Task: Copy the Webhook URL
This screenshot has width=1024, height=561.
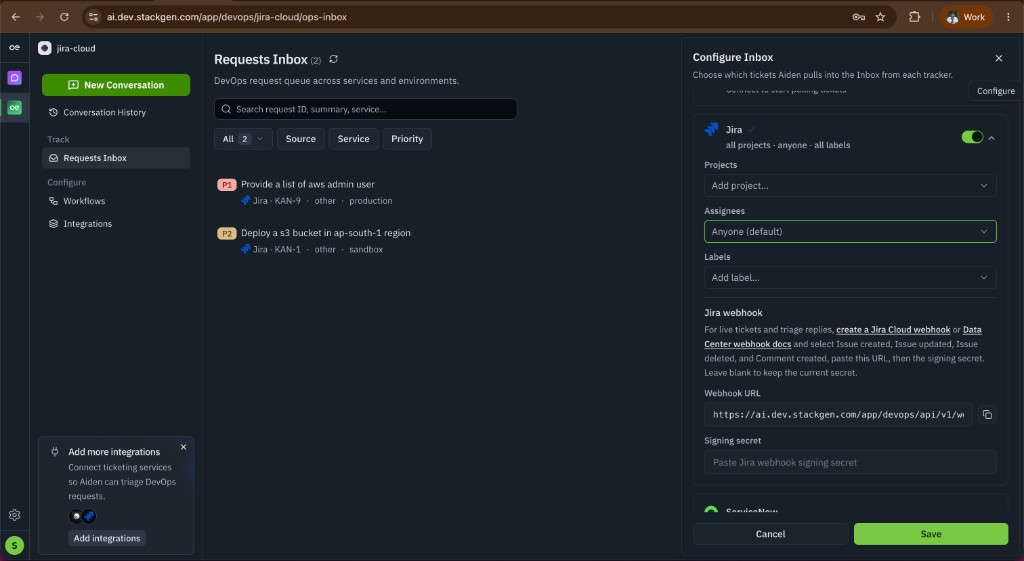Action: (x=987, y=415)
